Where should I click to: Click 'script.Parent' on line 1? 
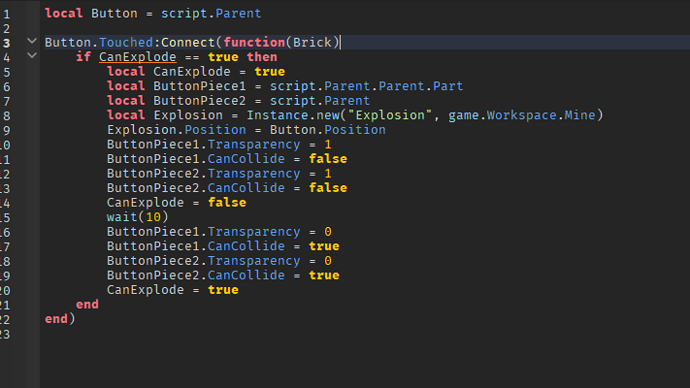[x=211, y=14]
